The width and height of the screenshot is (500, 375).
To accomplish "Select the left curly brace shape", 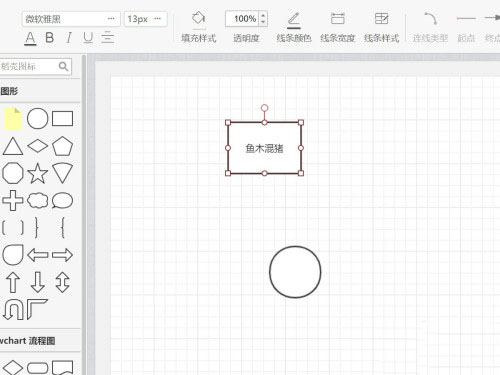I will click(x=63, y=228).
